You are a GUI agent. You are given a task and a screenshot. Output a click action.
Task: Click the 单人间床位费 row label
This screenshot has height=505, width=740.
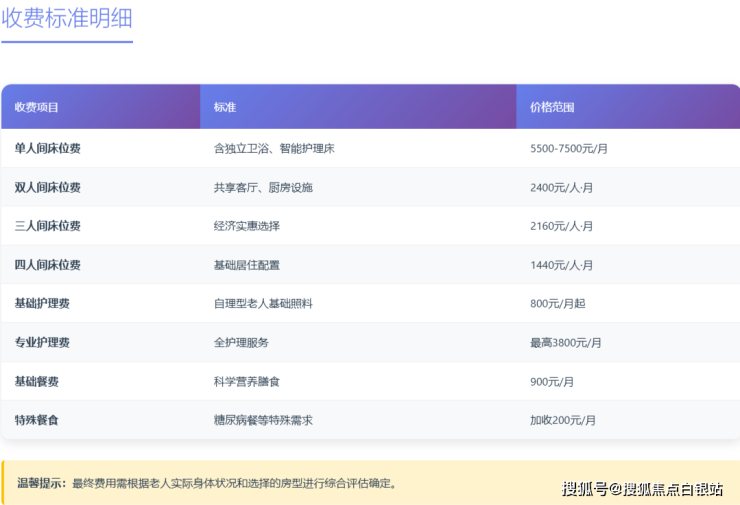click(48, 148)
